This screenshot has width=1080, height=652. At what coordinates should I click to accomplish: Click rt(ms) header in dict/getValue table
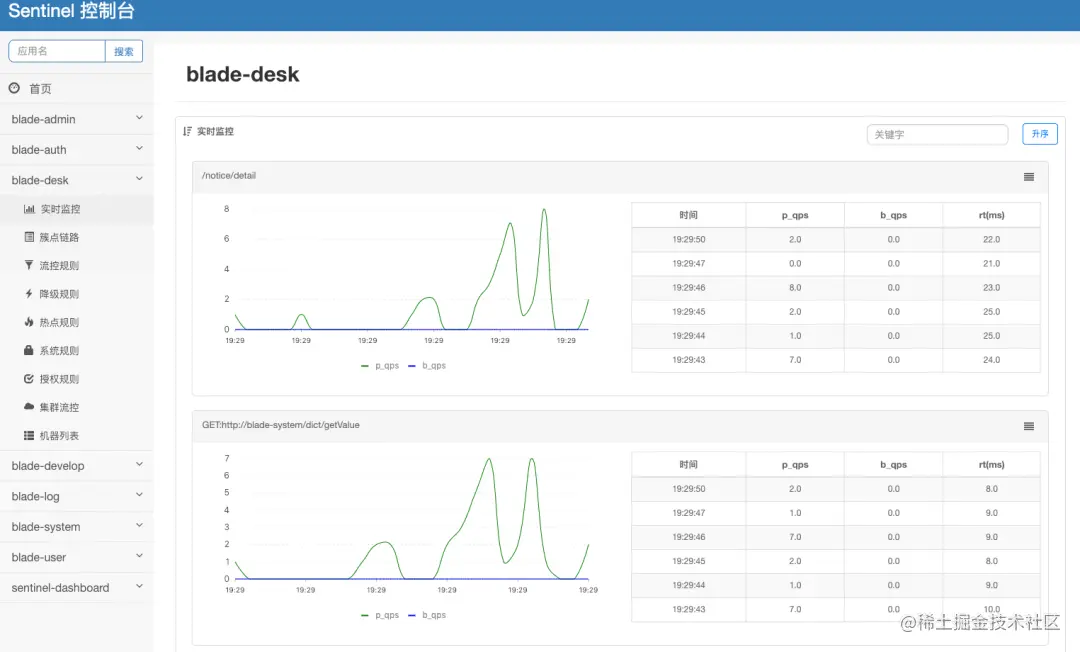[x=991, y=465]
